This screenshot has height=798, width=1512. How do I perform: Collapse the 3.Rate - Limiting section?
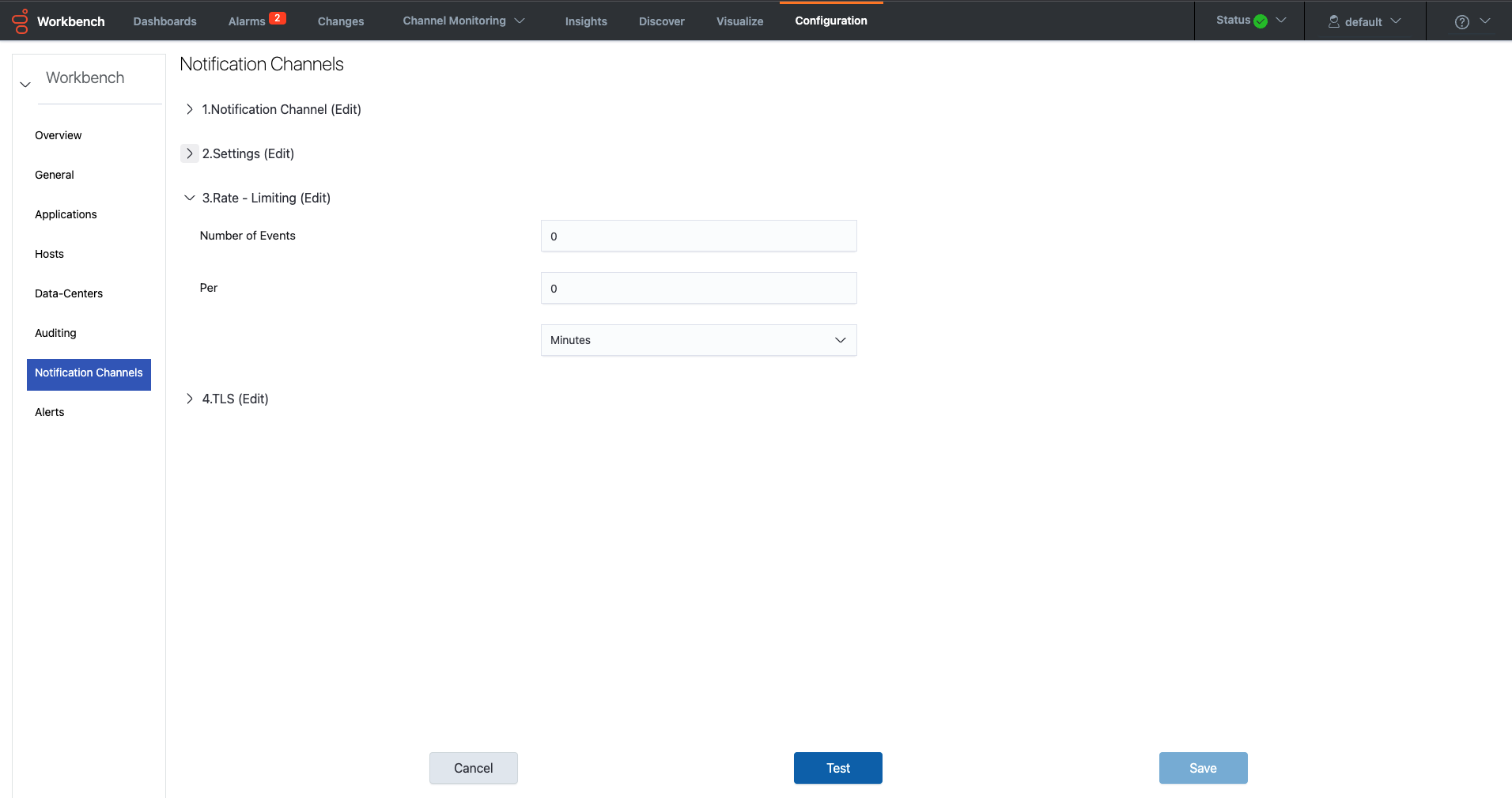coord(189,198)
